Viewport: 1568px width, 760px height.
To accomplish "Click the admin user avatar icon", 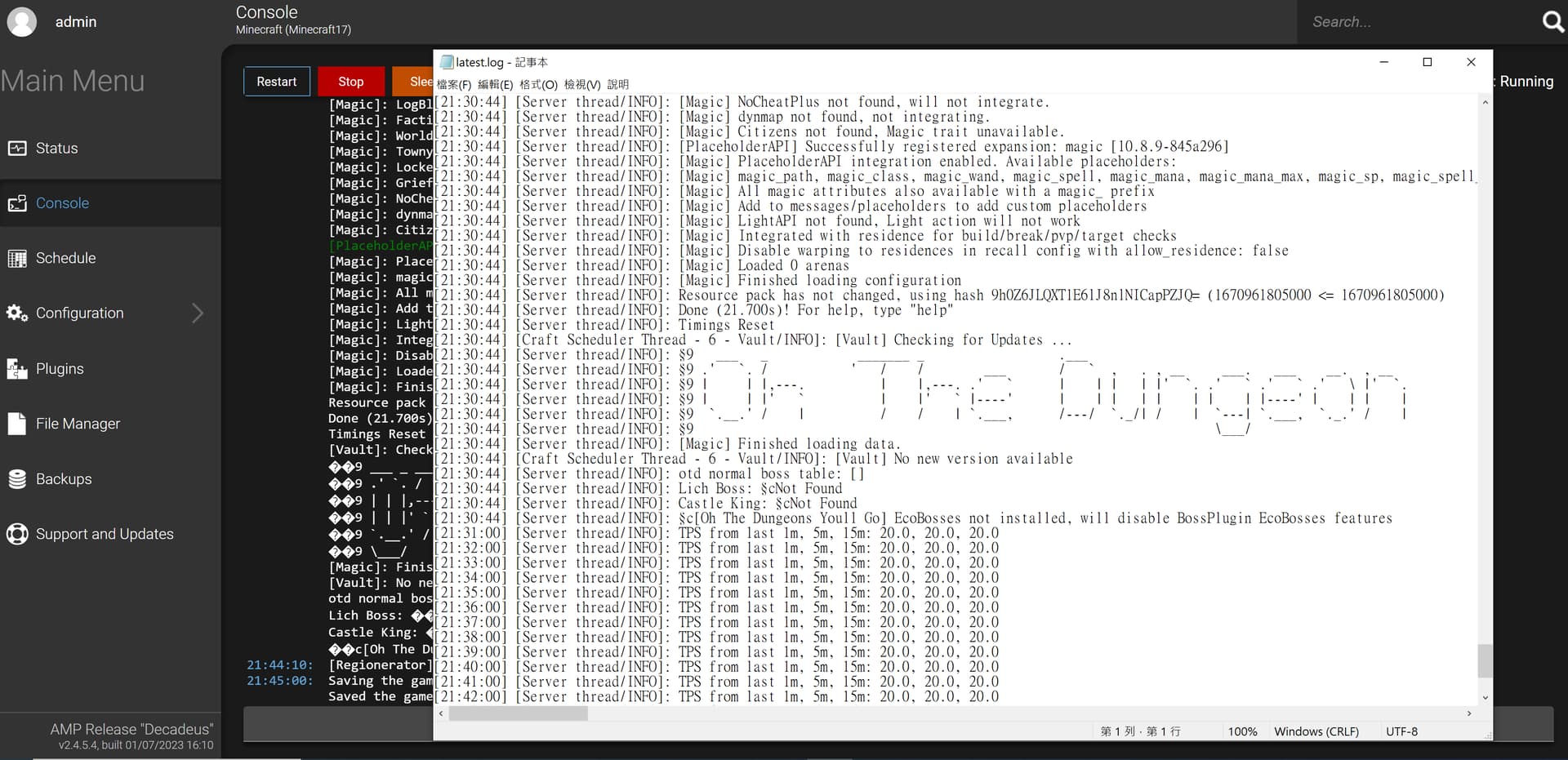I will [x=22, y=22].
